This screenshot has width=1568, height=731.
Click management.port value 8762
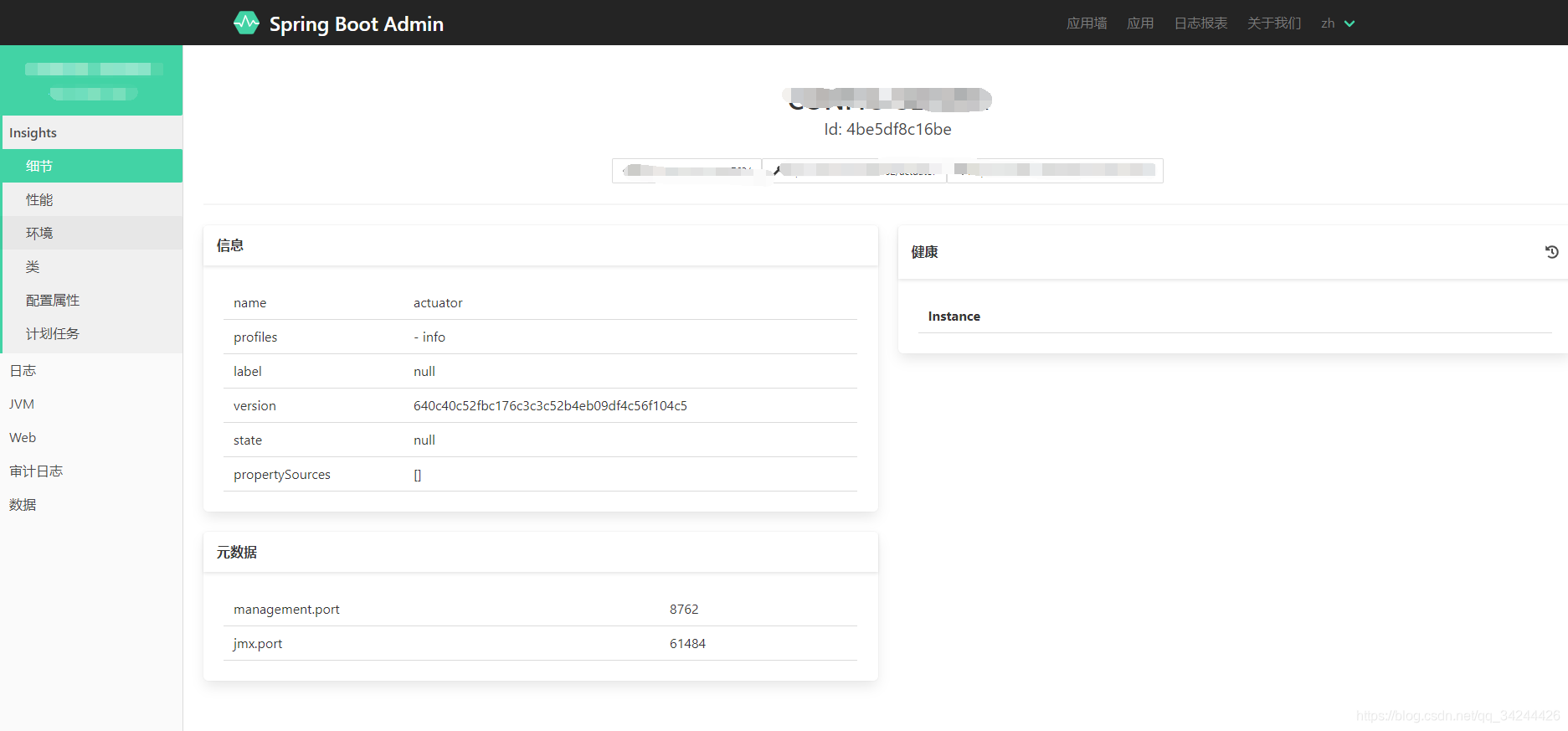click(684, 609)
